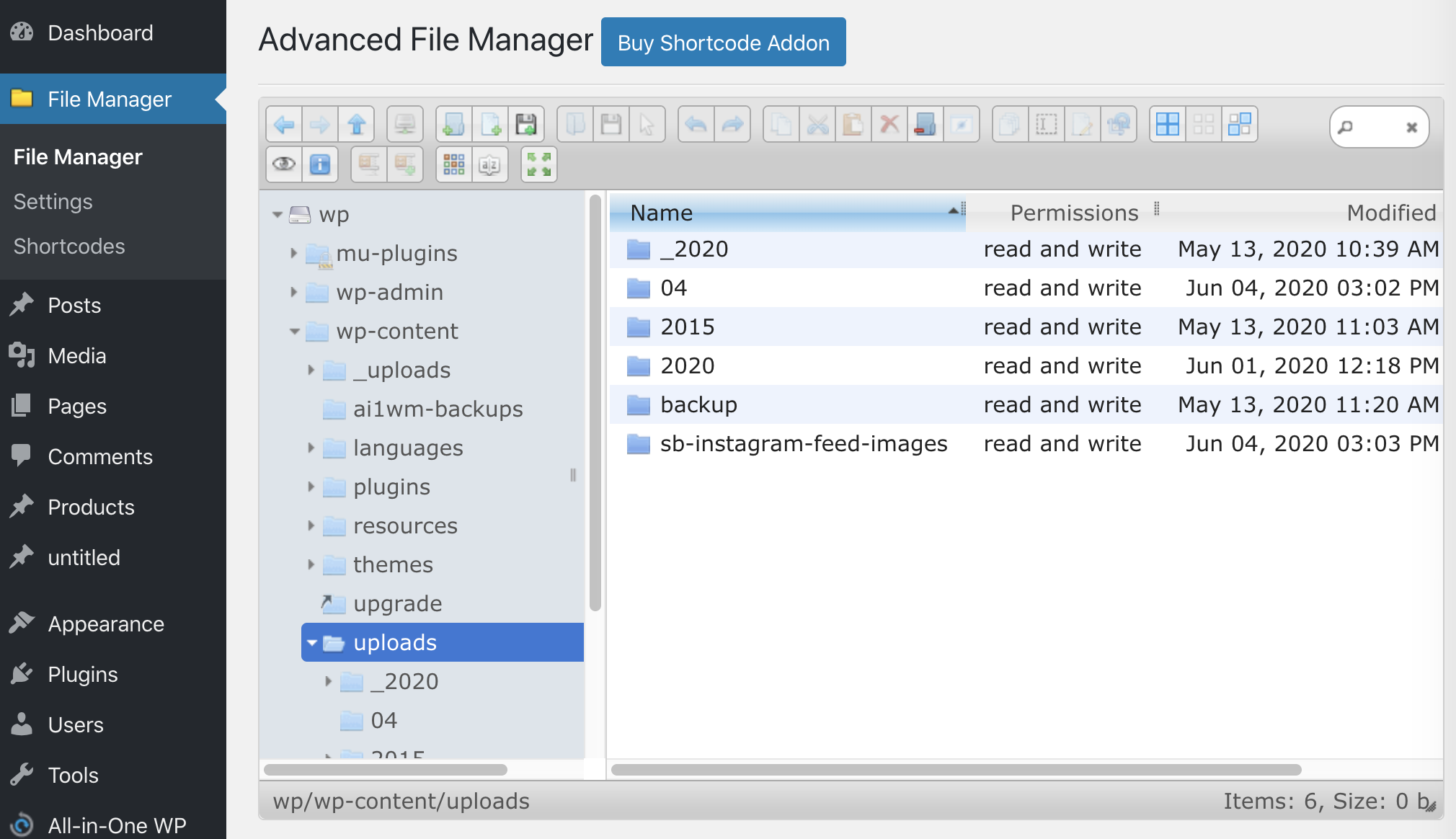
Task: Select the sb-instagram-feed-images folder row
Action: point(1026,443)
